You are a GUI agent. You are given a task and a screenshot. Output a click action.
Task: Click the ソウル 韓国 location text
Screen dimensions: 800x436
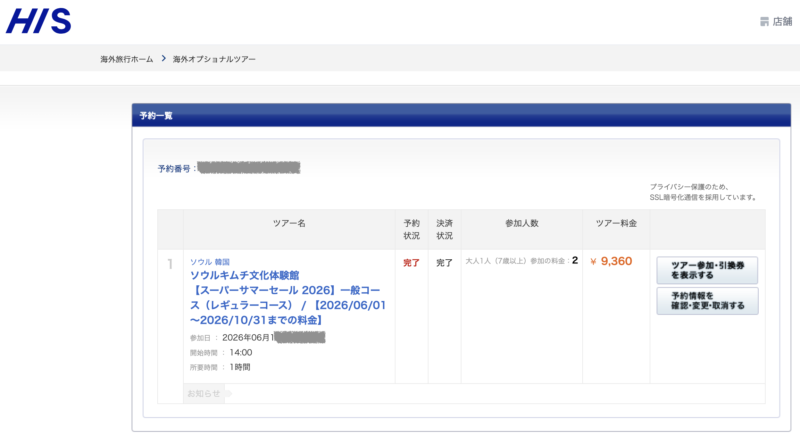[x=210, y=262]
